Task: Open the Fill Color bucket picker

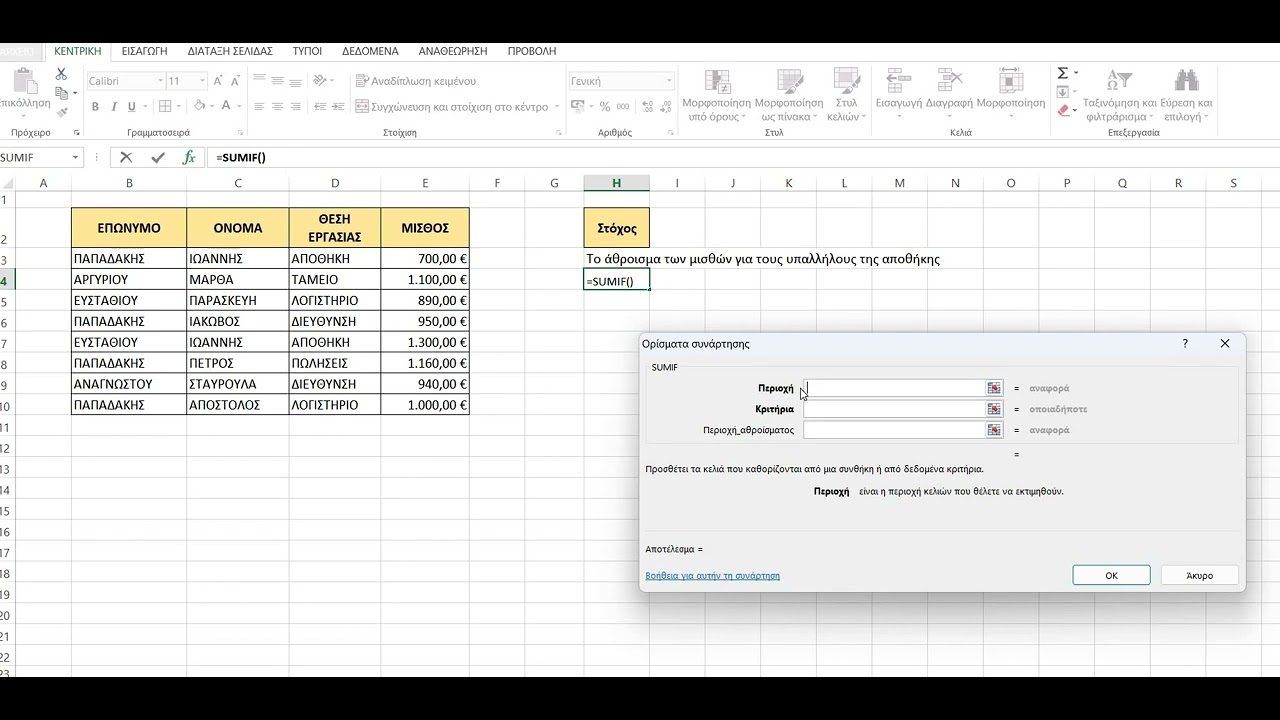Action: (200, 106)
